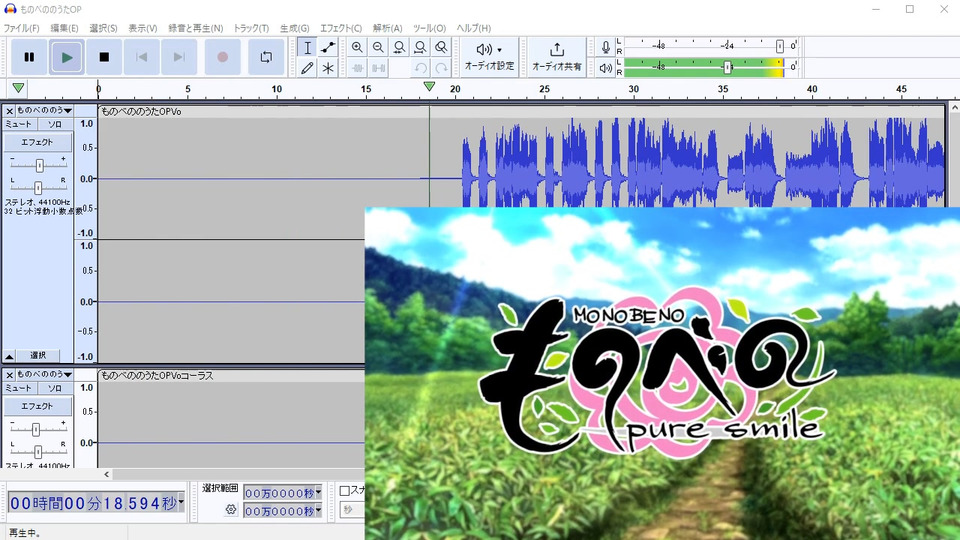The width and height of the screenshot is (960, 540).
Task: Click the green Play button
Action: (x=67, y=57)
